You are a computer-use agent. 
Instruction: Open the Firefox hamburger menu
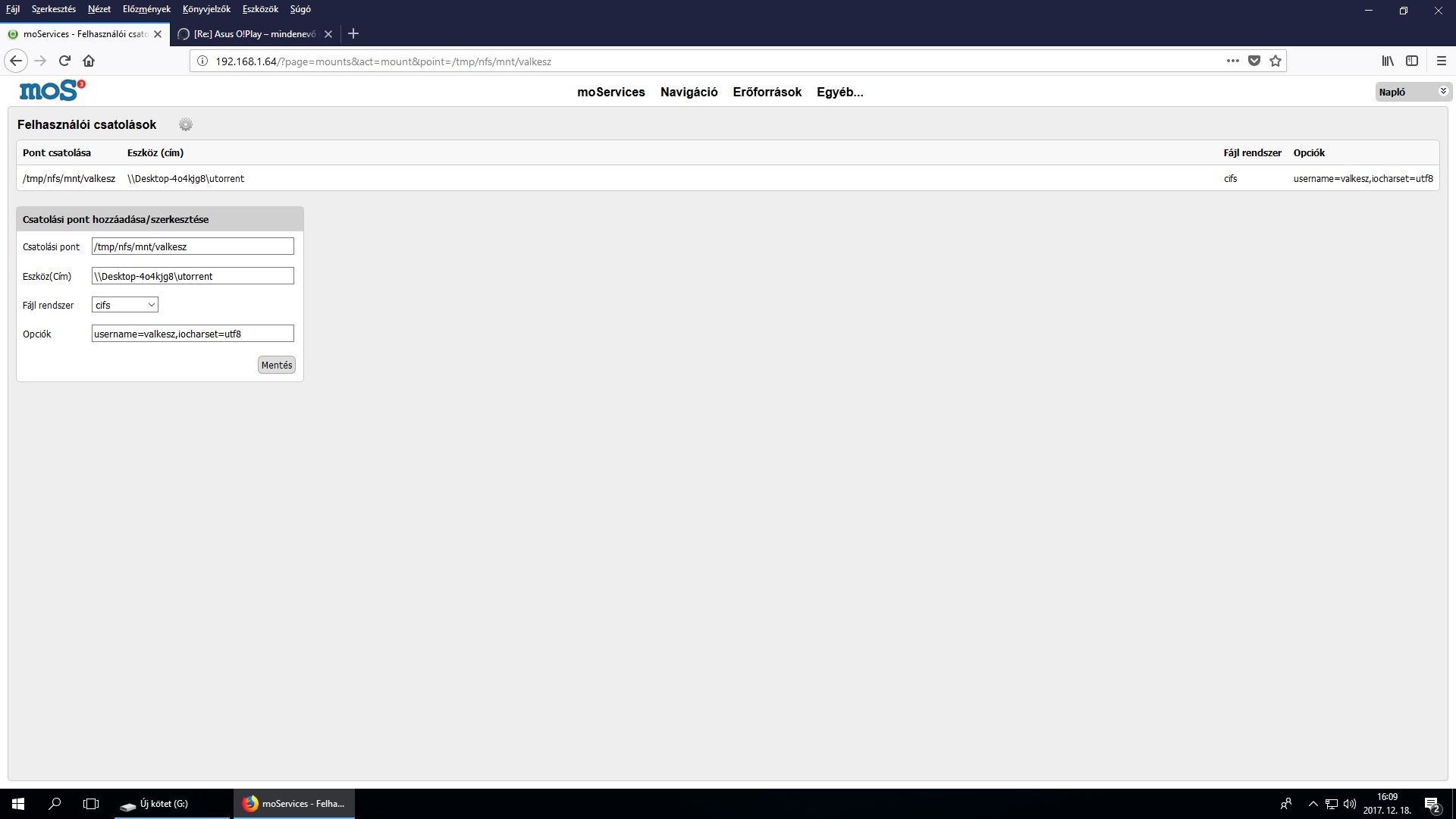[1442, 61]
